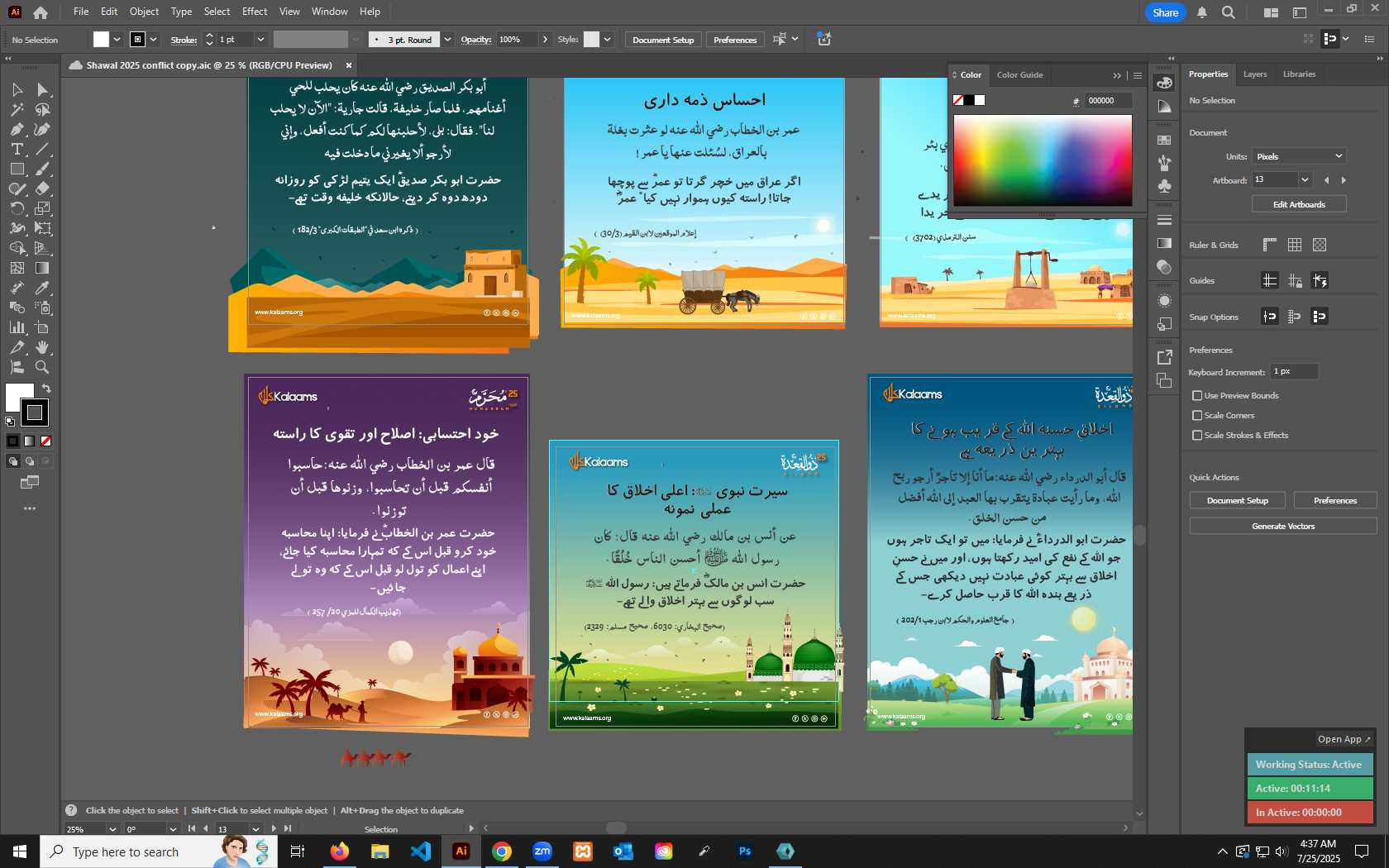Toggle Snap to Point option
The image size is (1389, 868).
[1270, 316]
